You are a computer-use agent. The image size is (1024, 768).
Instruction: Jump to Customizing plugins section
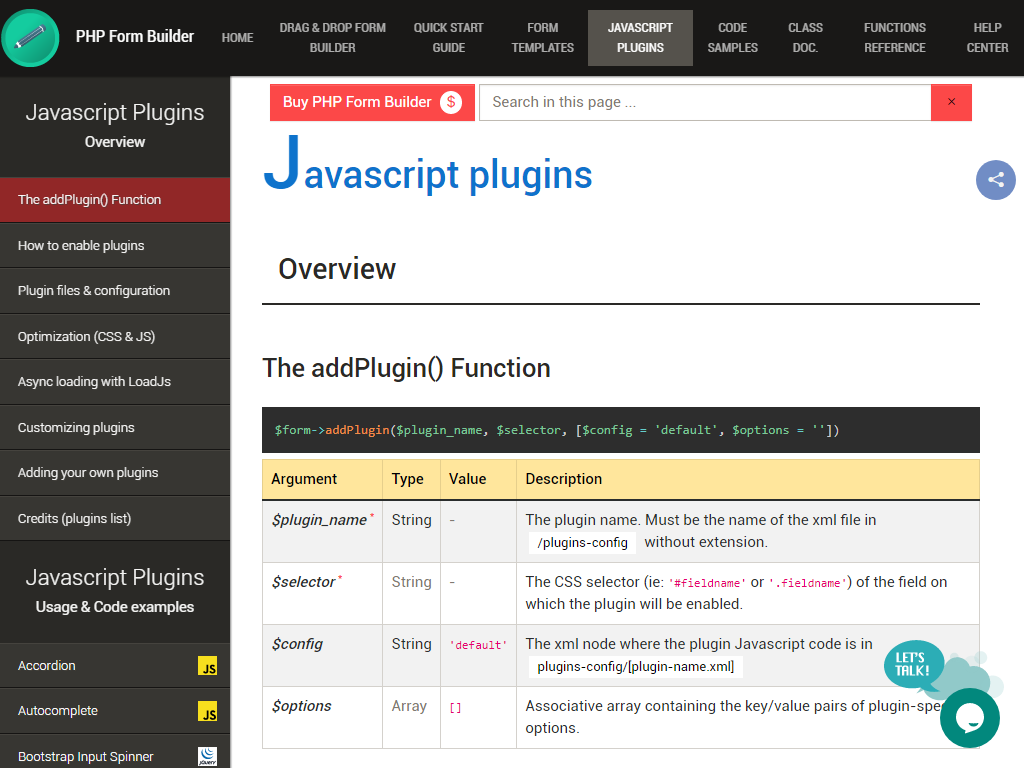115,427
